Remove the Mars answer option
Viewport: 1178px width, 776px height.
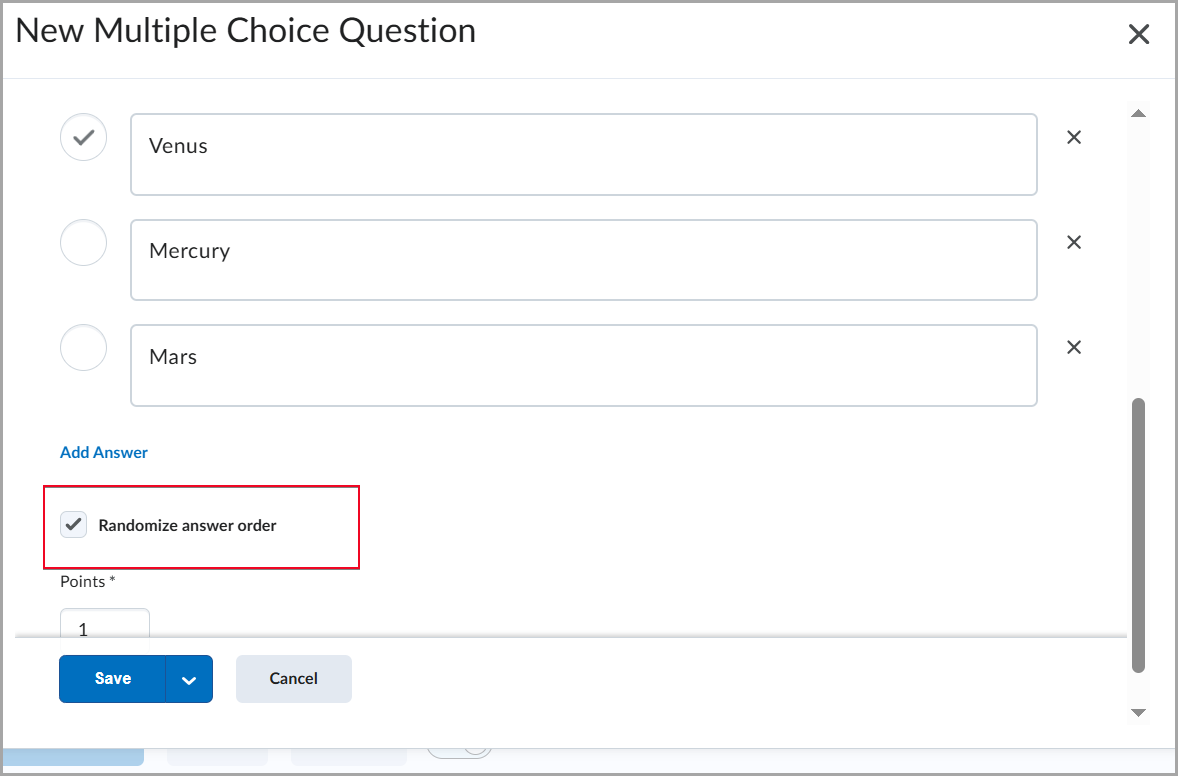[x=1073, y=347]
